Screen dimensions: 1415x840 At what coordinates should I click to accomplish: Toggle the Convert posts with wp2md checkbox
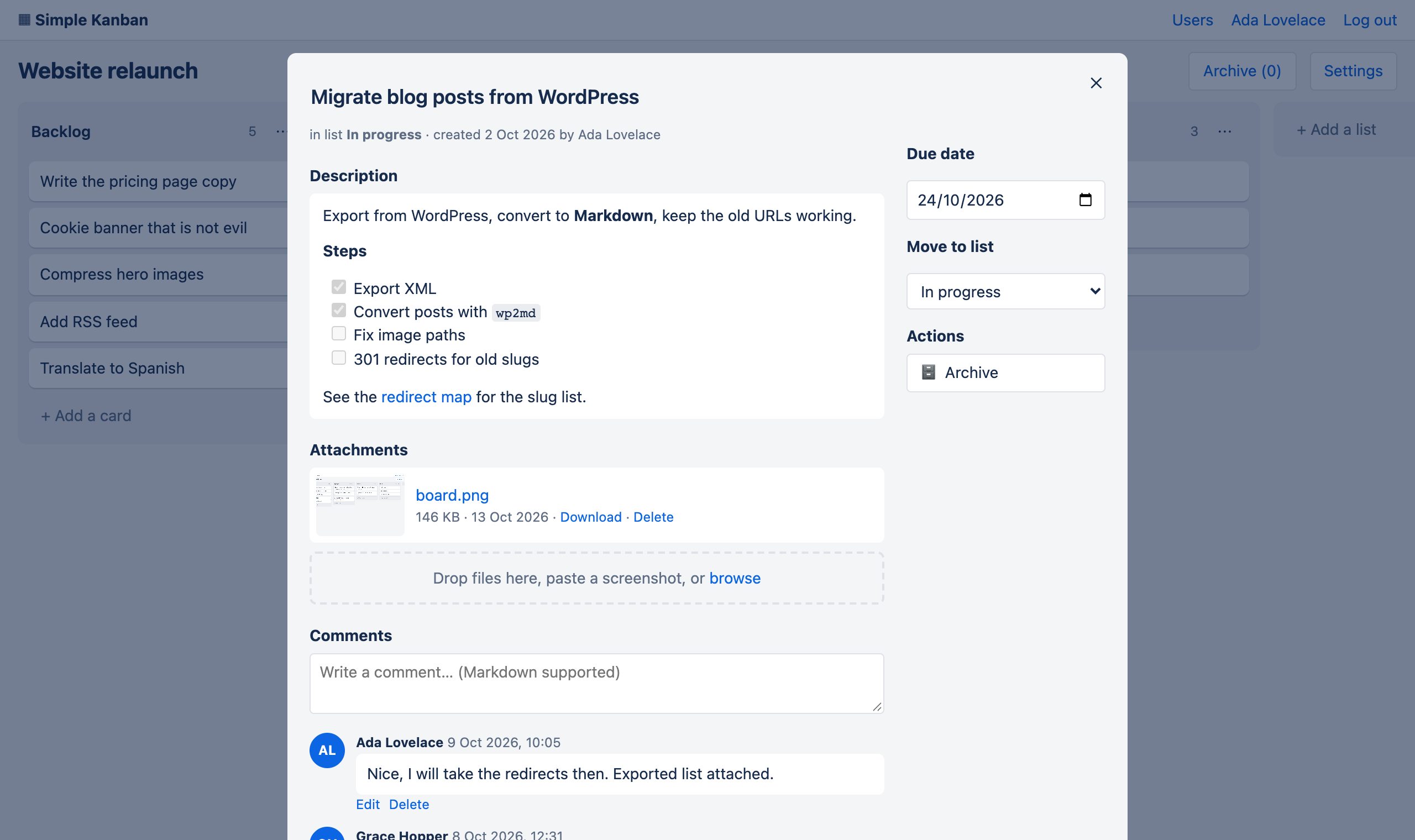tap(338, 310)
